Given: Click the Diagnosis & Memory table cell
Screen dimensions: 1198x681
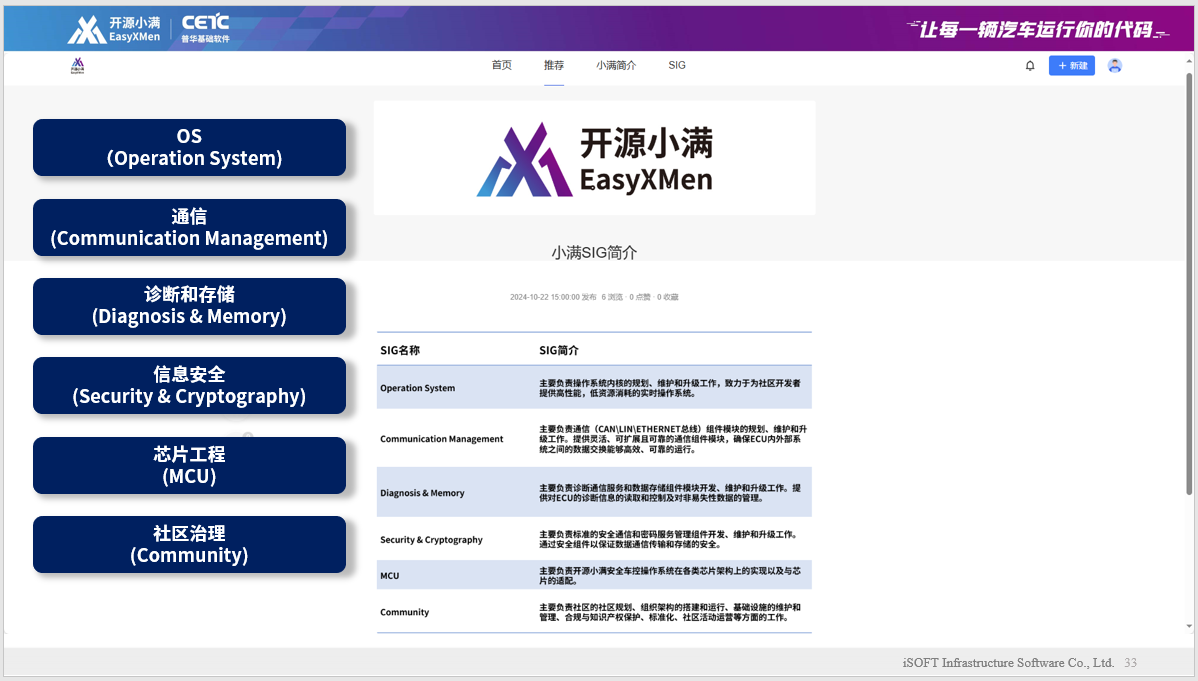Looking at the screenshot, I should (423, 493).
